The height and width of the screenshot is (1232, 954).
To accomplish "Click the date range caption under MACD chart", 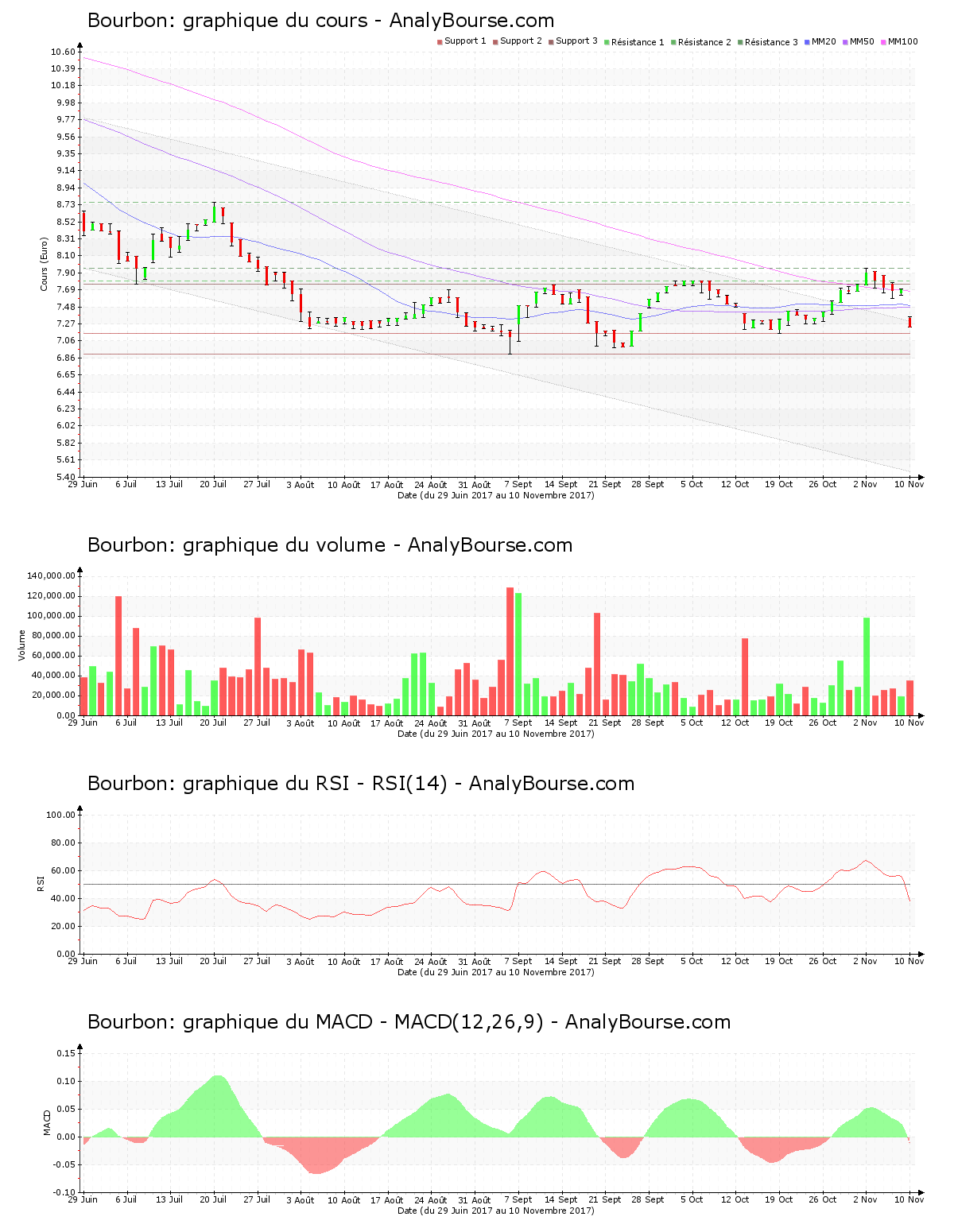I will point(496,1211).
